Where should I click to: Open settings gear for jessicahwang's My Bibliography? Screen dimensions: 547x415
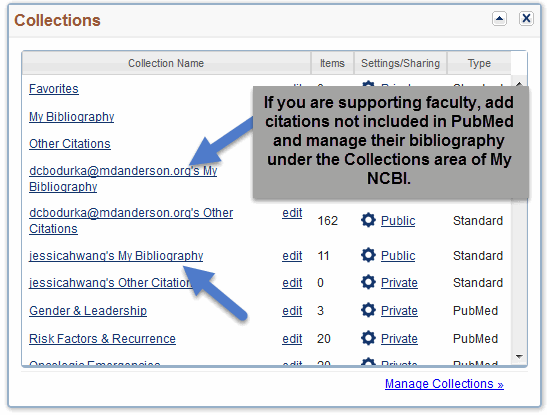(x=368, y=255)
